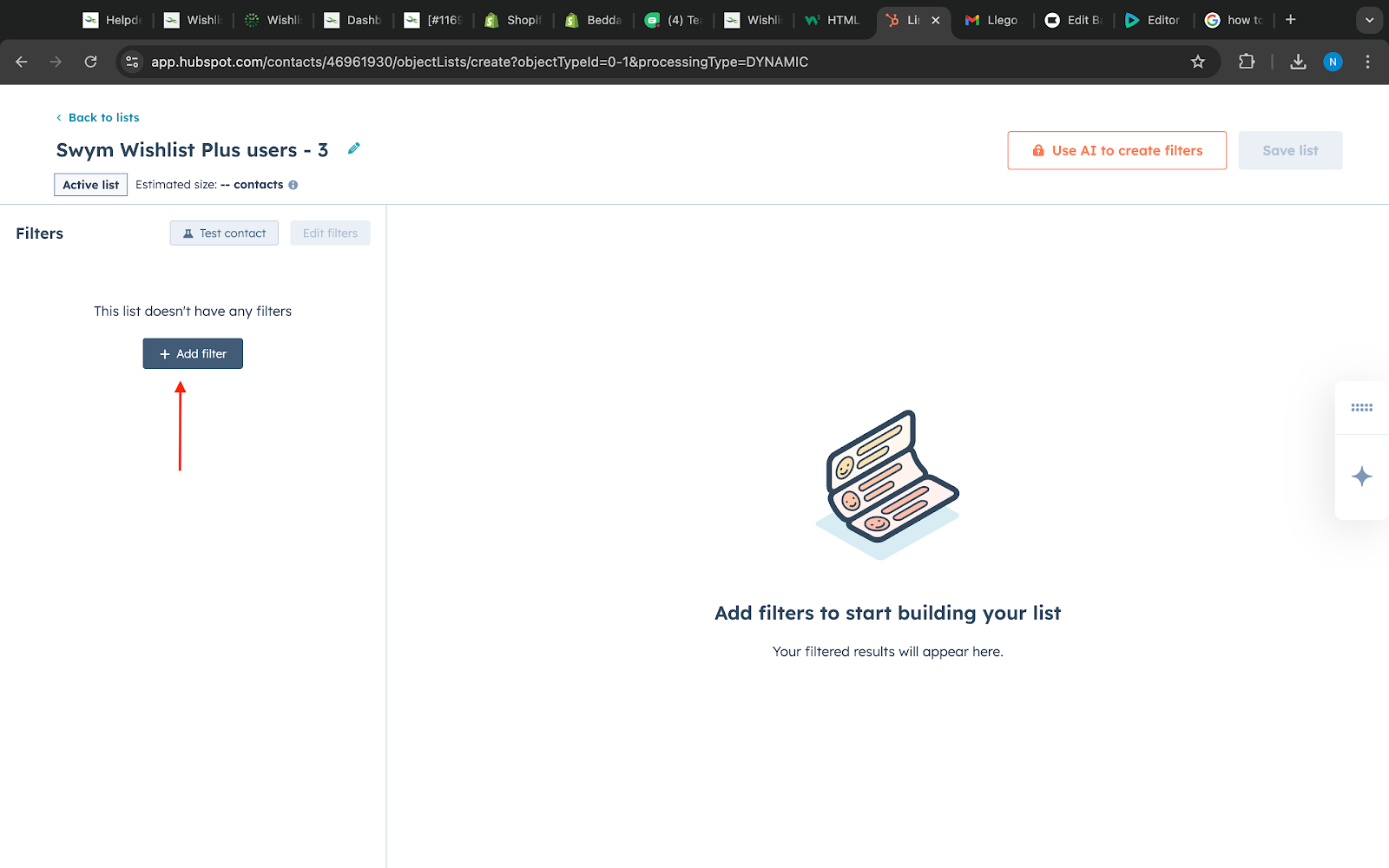This screenshot has width=1389, height=868.
Task: Switch to the Helpdesk tab
Action: tap(113, 20)
